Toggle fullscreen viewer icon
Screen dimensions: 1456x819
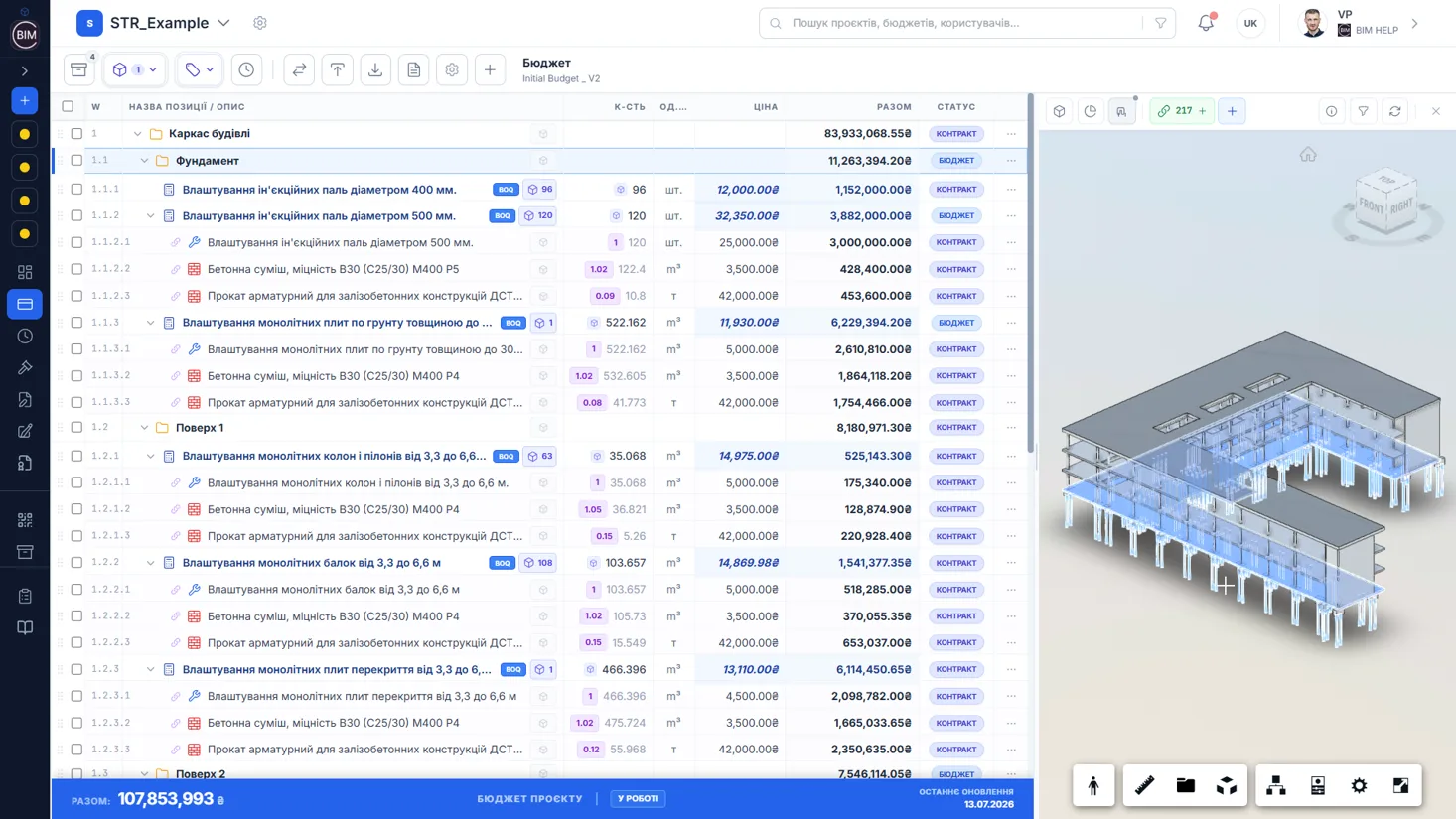(x=1400, y=785)
